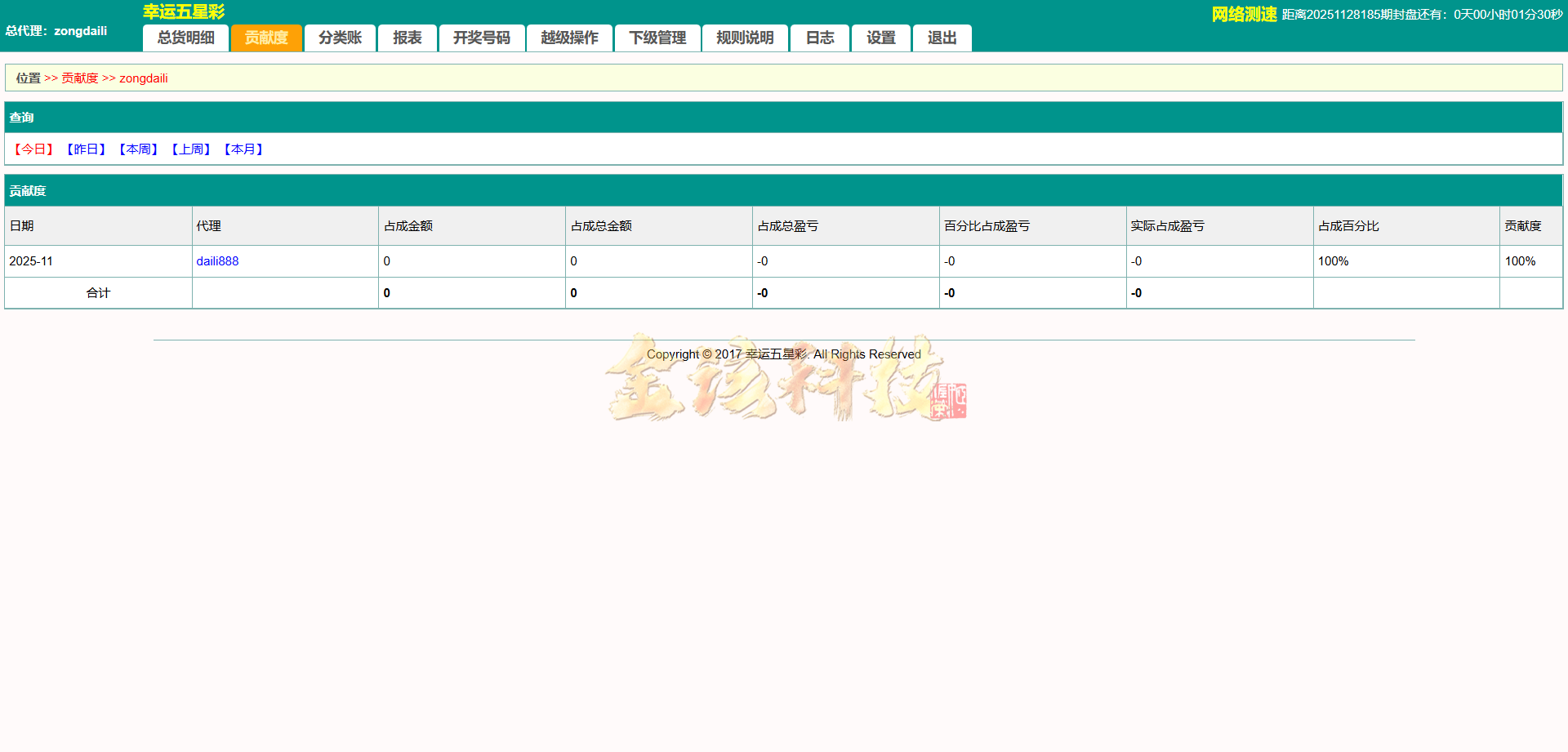Filter report by 昨日

click(x=86, y=149)
